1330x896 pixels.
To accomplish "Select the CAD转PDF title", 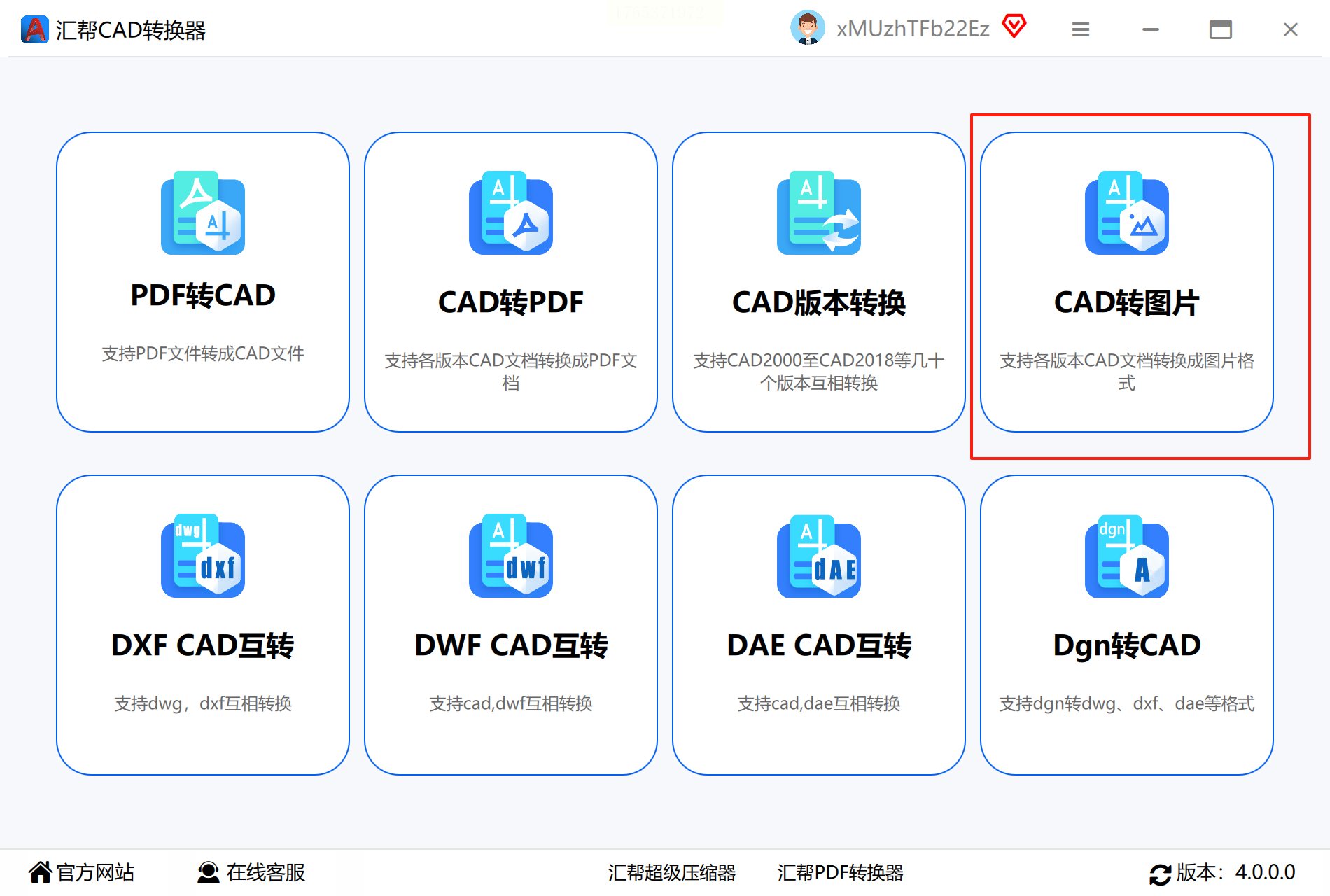I will [511, 302].
